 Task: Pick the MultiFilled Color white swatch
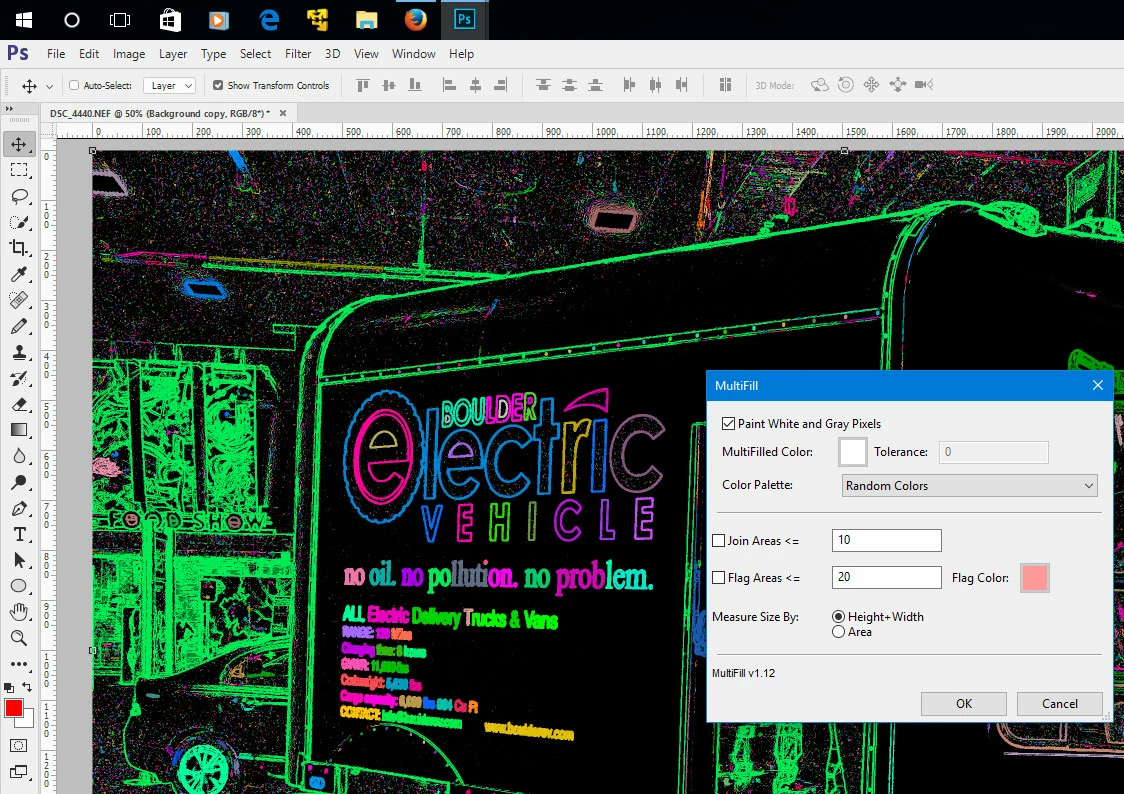pos(852,452)
